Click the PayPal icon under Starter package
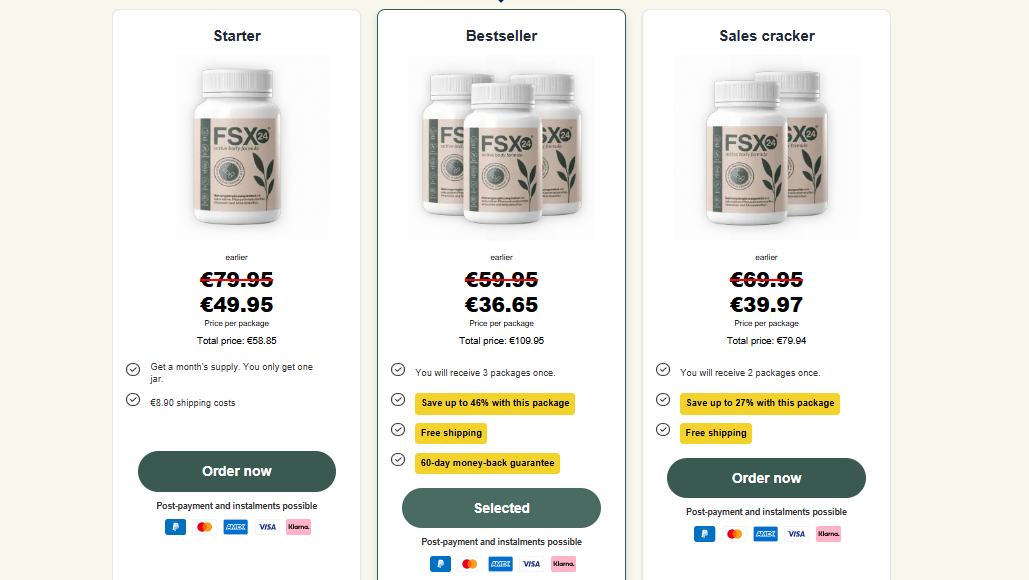Image resolution: width=1029 pixels, height=580 pixels. 175,527
